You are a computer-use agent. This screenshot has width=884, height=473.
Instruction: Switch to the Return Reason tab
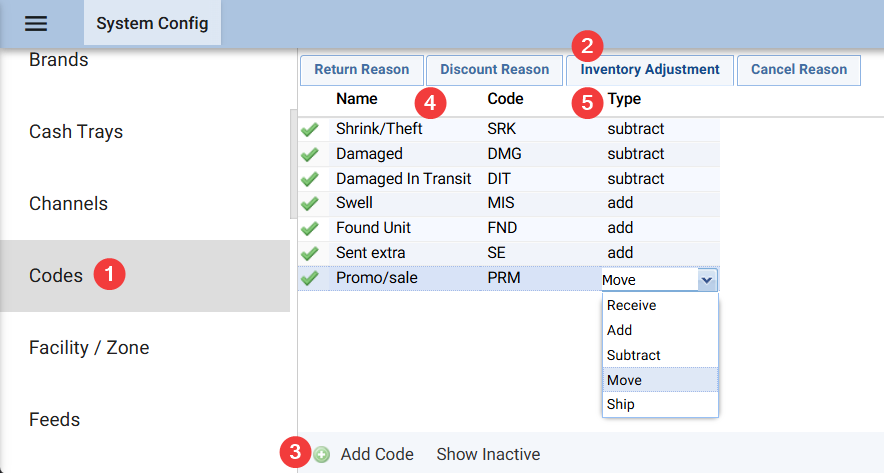[x=361, y=70]
